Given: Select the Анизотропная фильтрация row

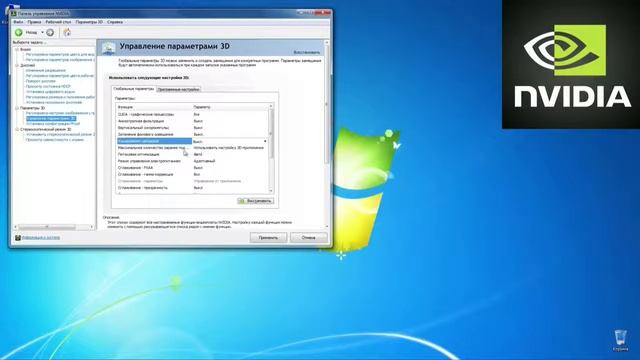Looking at the screenshot, I should 193,121.
